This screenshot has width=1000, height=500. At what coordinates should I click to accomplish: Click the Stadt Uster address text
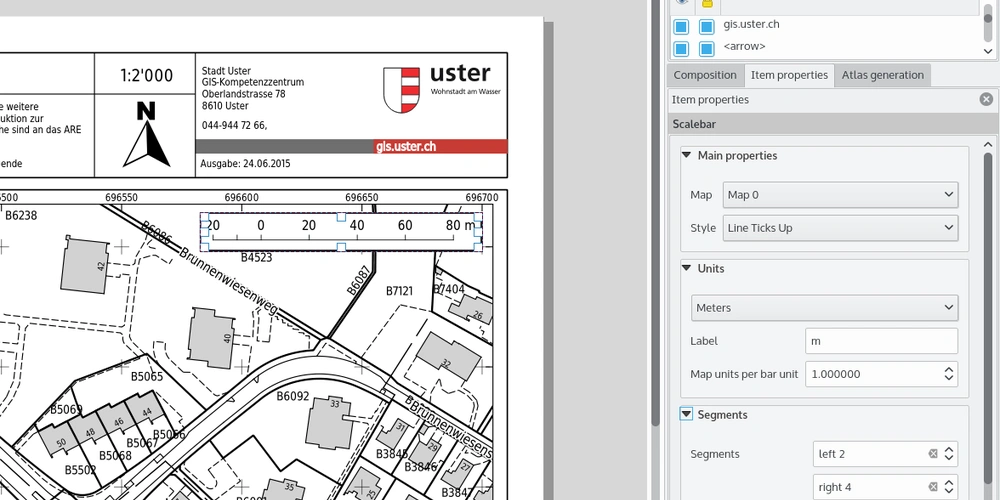(253, 88)
